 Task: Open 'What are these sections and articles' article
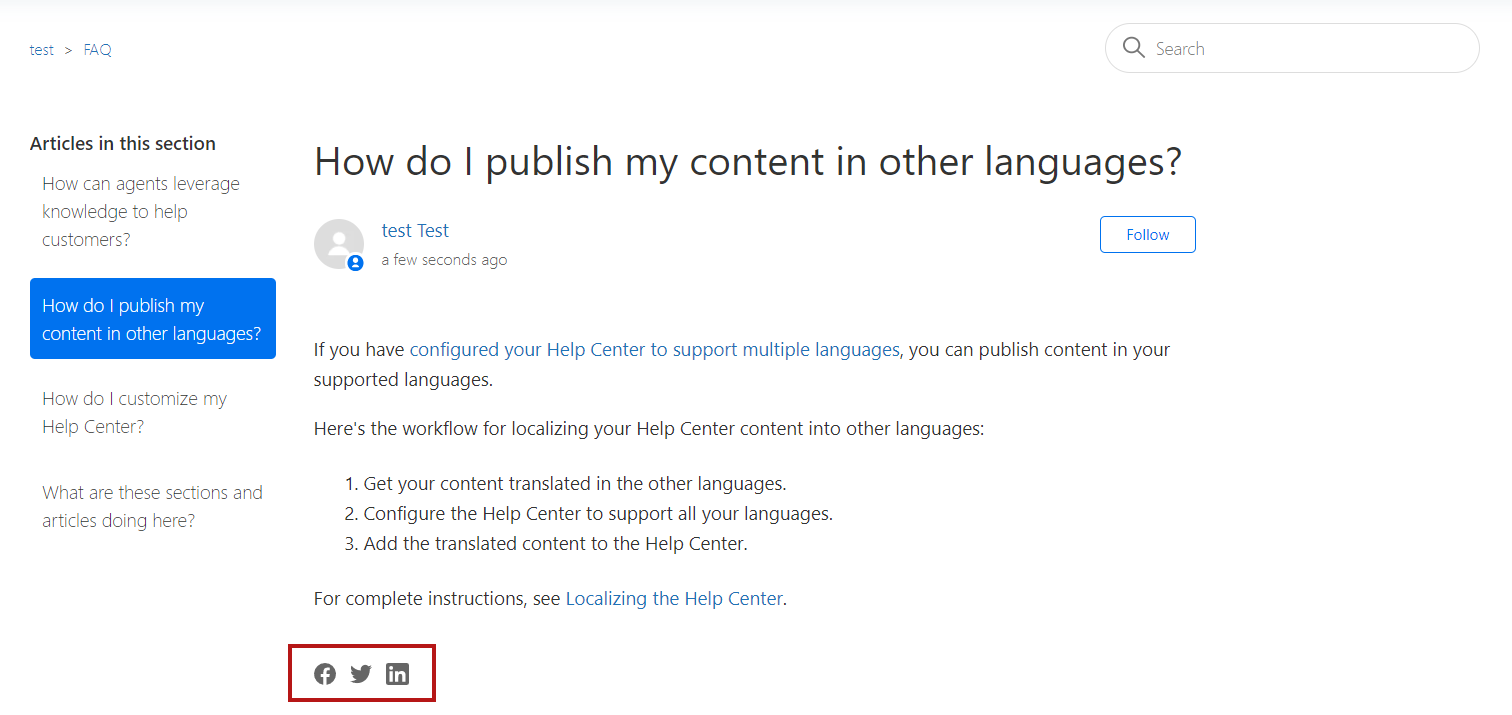[152, 507]
